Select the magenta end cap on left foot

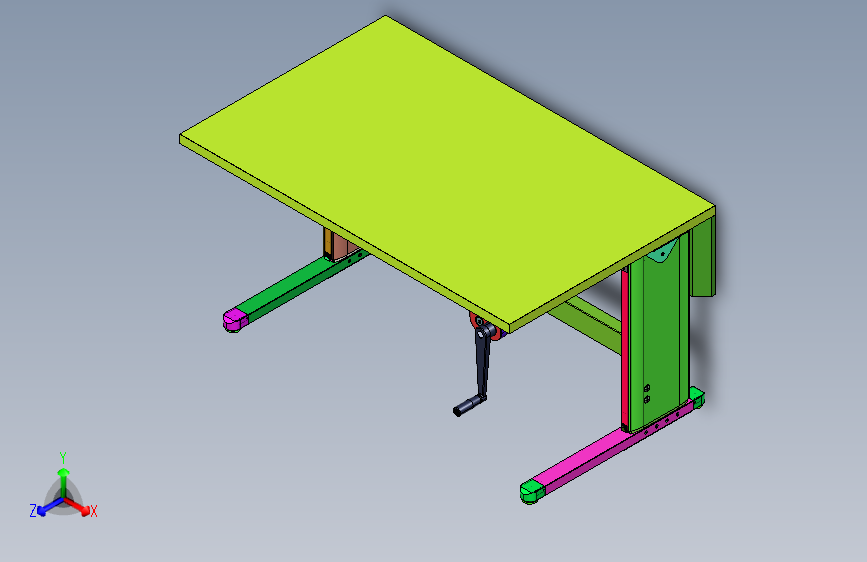235,320
